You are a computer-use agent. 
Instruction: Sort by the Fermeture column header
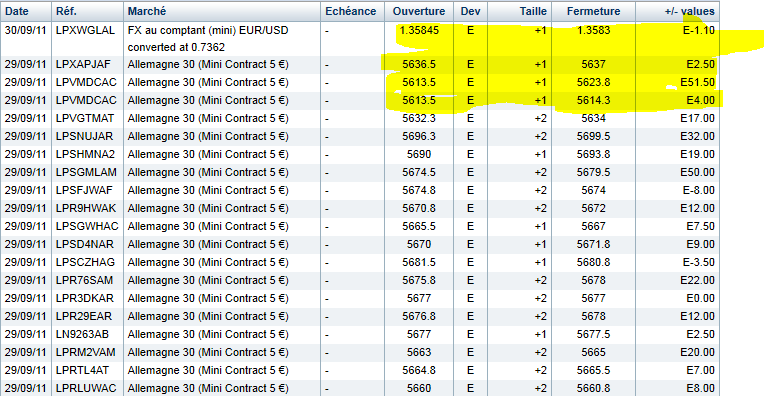[593, 11]
